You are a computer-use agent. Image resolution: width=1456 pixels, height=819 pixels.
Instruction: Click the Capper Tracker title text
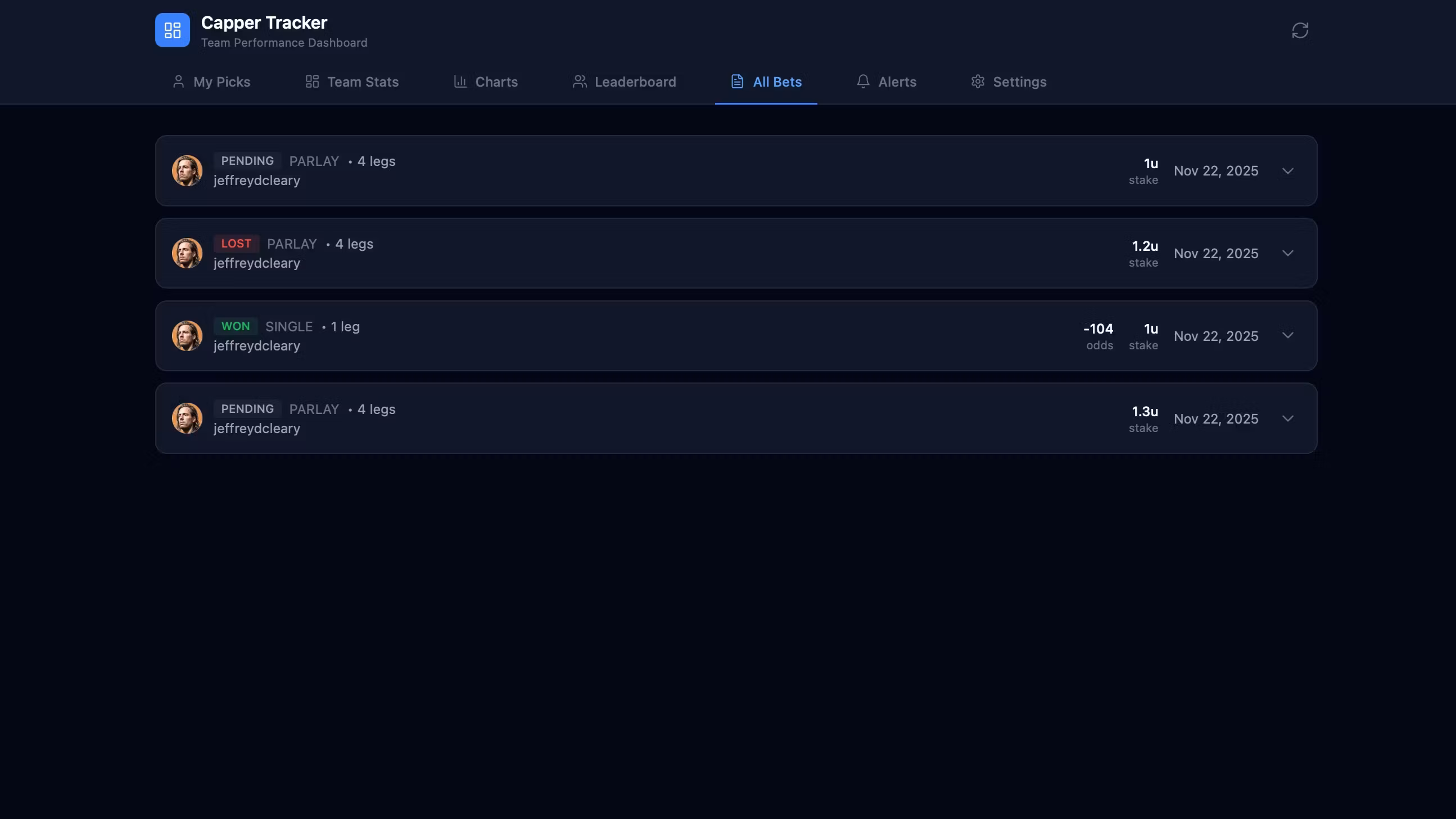click(264, 22)
